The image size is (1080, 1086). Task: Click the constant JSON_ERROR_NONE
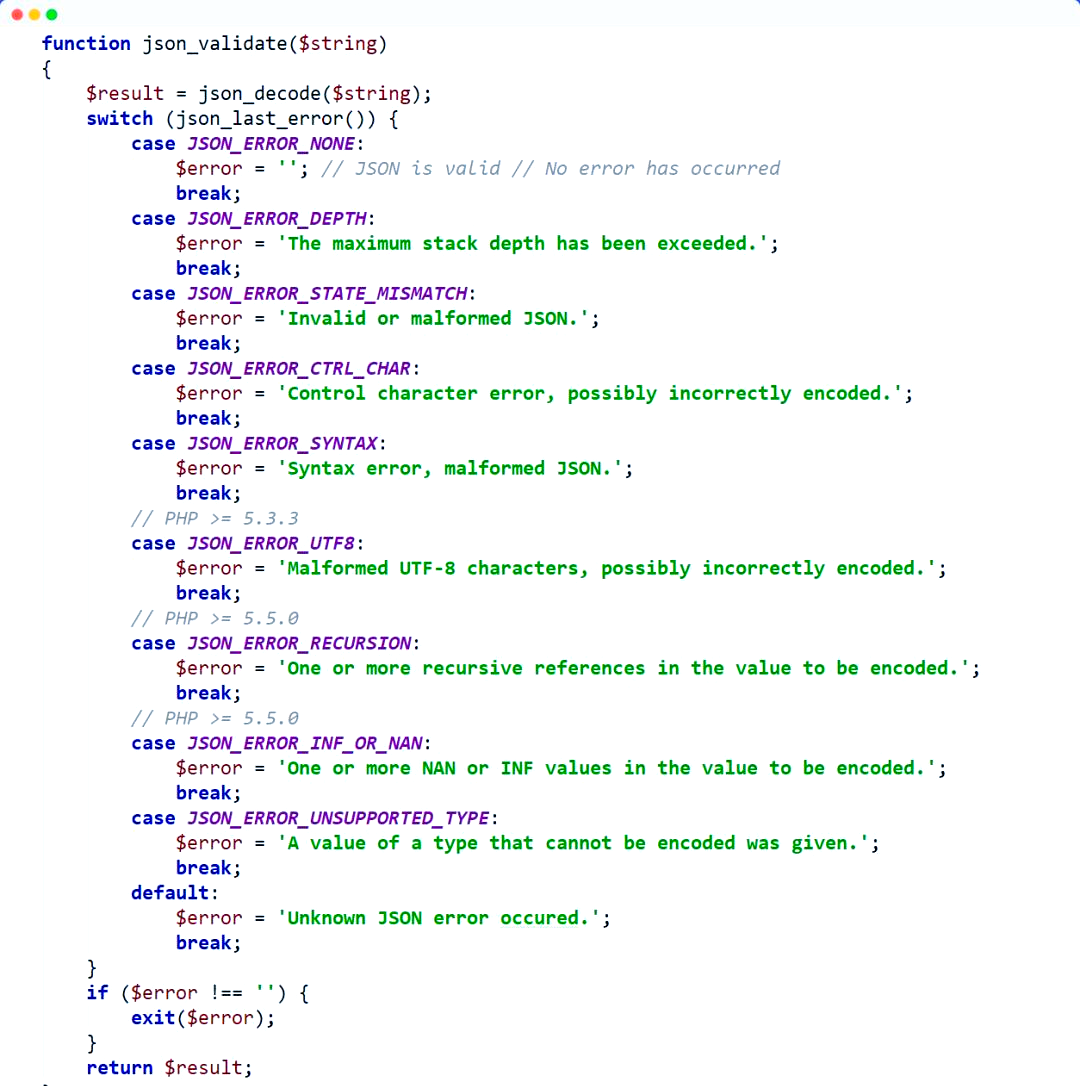(271, 143)
